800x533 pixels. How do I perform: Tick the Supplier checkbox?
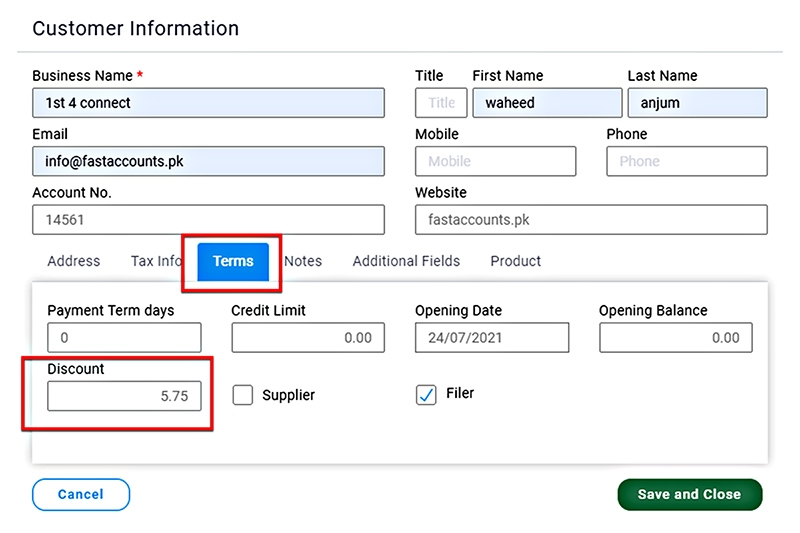[242, 395]
